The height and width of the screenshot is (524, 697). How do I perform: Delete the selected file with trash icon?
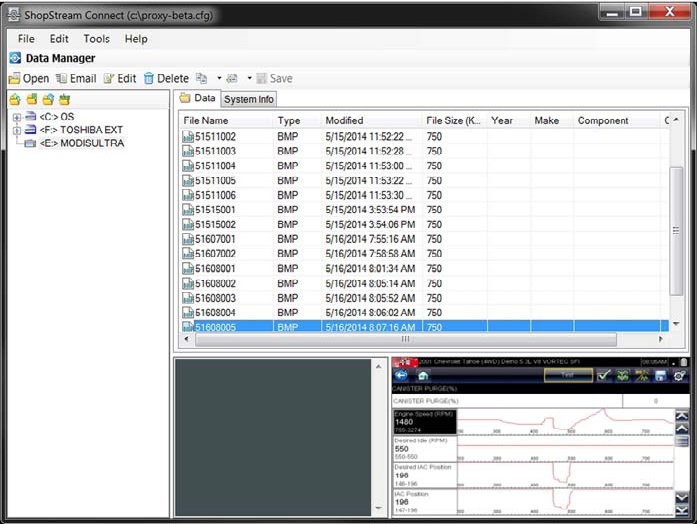(x=149, y=78)
